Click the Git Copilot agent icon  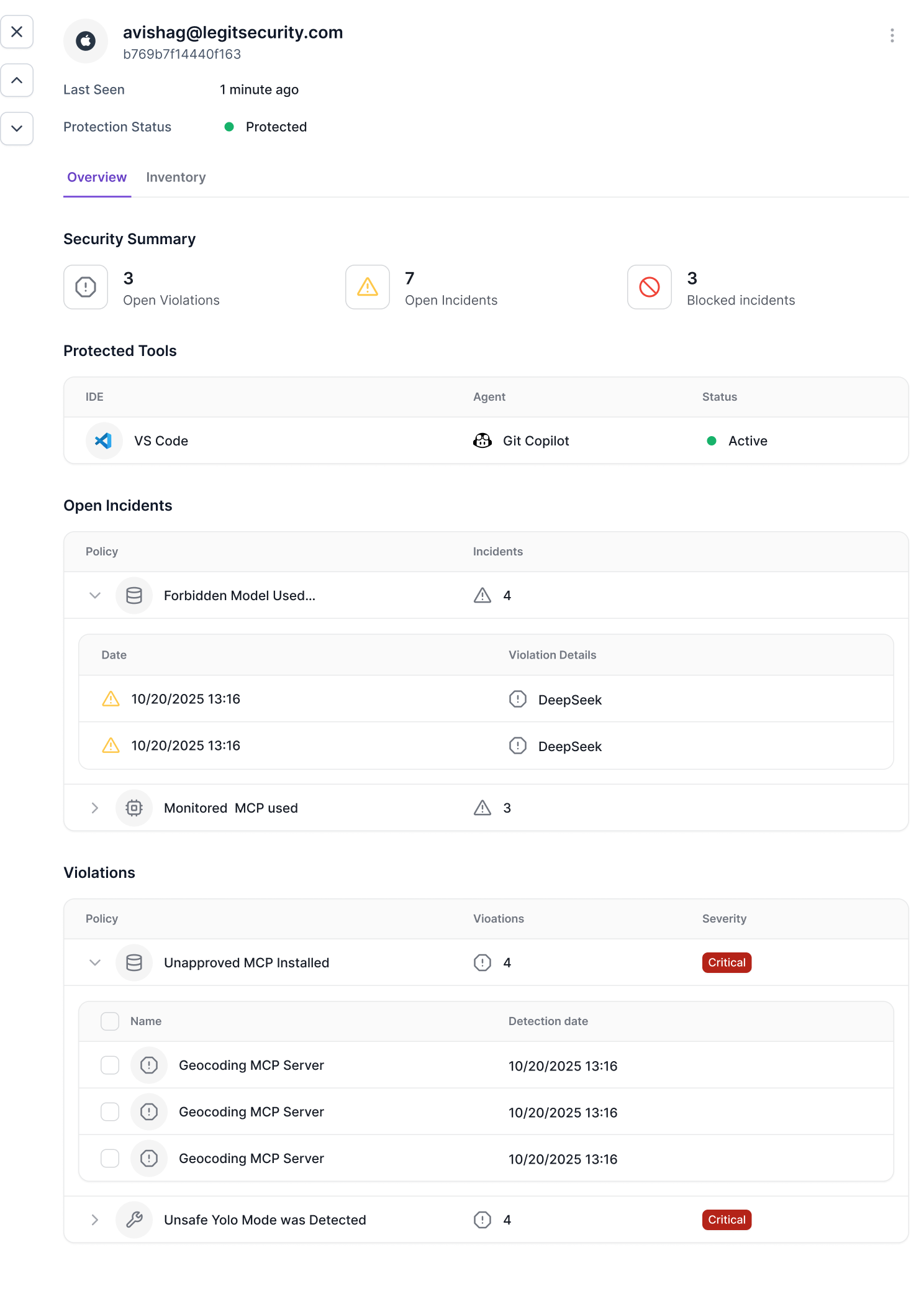(482, 441)
